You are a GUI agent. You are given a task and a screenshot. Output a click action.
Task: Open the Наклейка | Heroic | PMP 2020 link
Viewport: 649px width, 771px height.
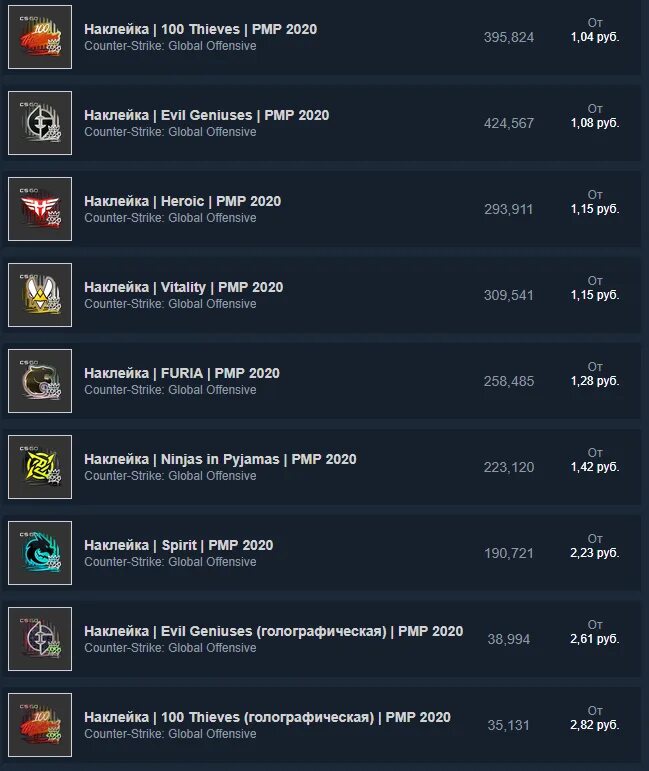[x=182, y=202]
